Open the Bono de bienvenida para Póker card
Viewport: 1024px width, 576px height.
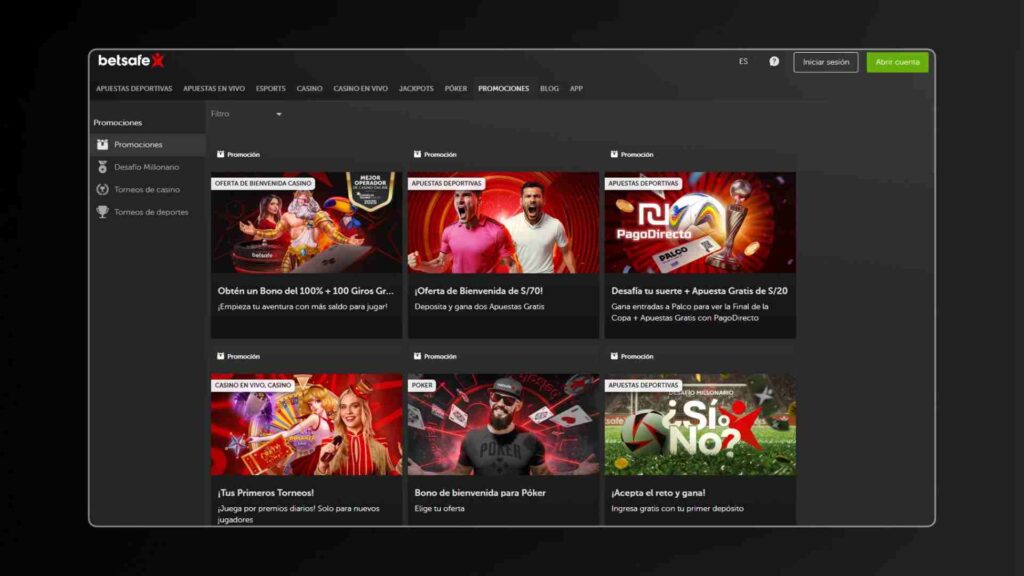coord(503,493)
